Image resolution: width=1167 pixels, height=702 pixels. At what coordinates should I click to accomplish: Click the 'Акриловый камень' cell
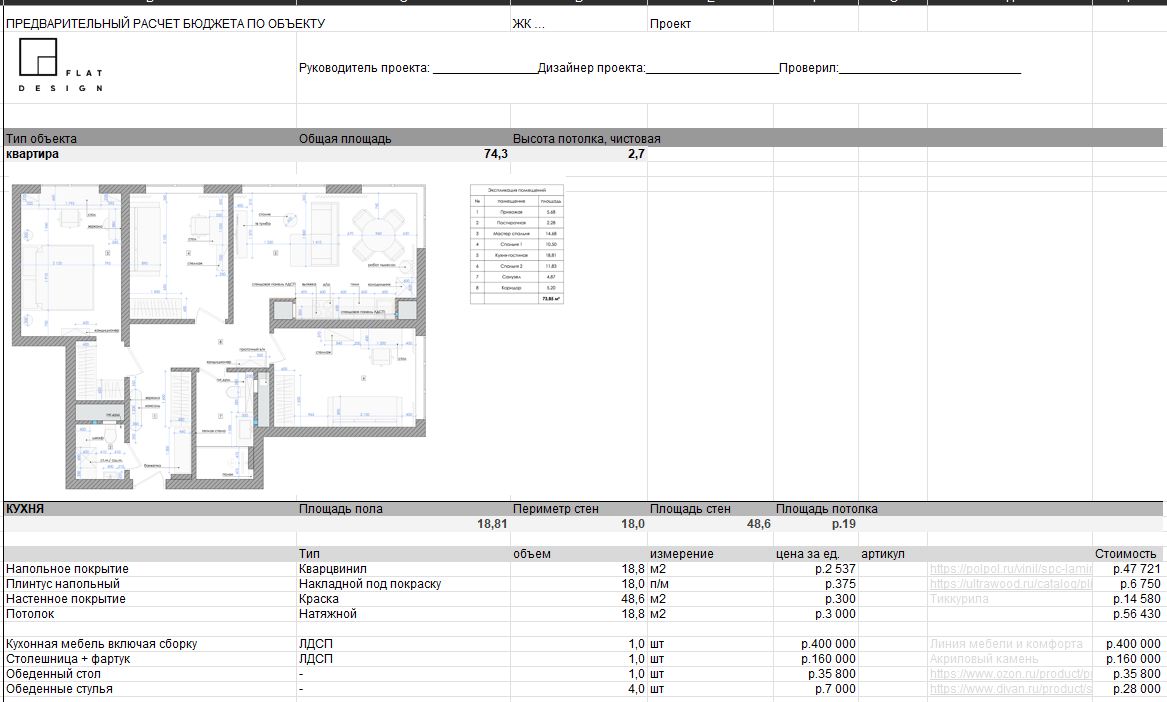(x=984, y=659)
